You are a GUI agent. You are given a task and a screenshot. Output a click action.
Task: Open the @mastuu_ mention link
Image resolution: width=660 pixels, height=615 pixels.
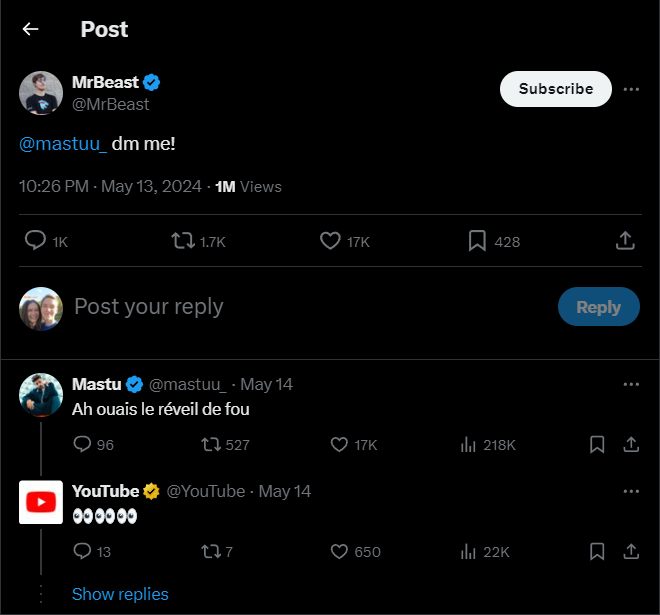[63, 144]
